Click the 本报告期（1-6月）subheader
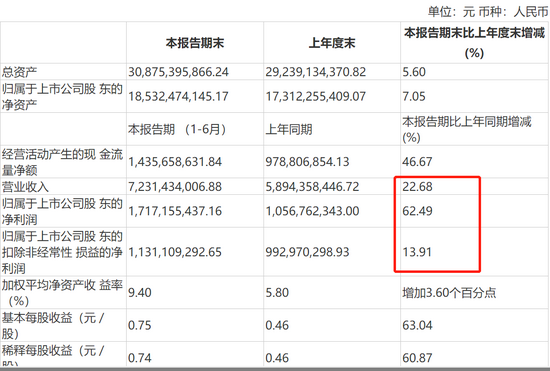Screen dimensions: 550x371 tap(177, 129)
